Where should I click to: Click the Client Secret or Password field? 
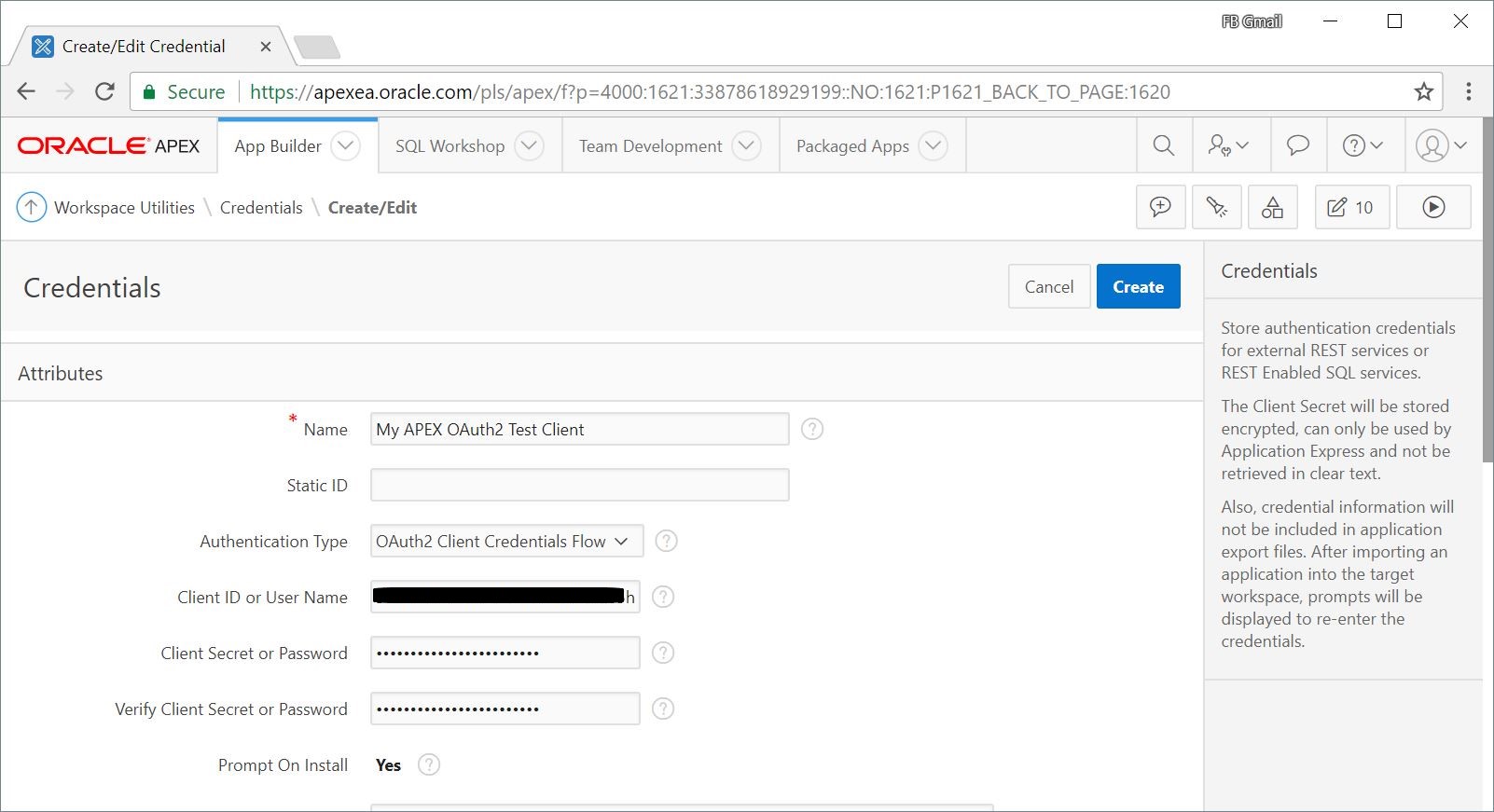point(505,653)
